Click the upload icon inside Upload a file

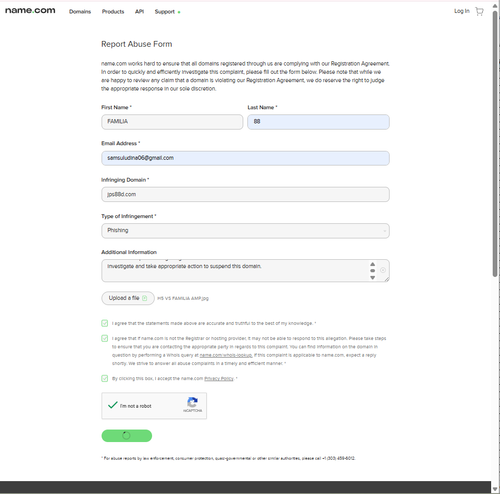click(144, 298)
